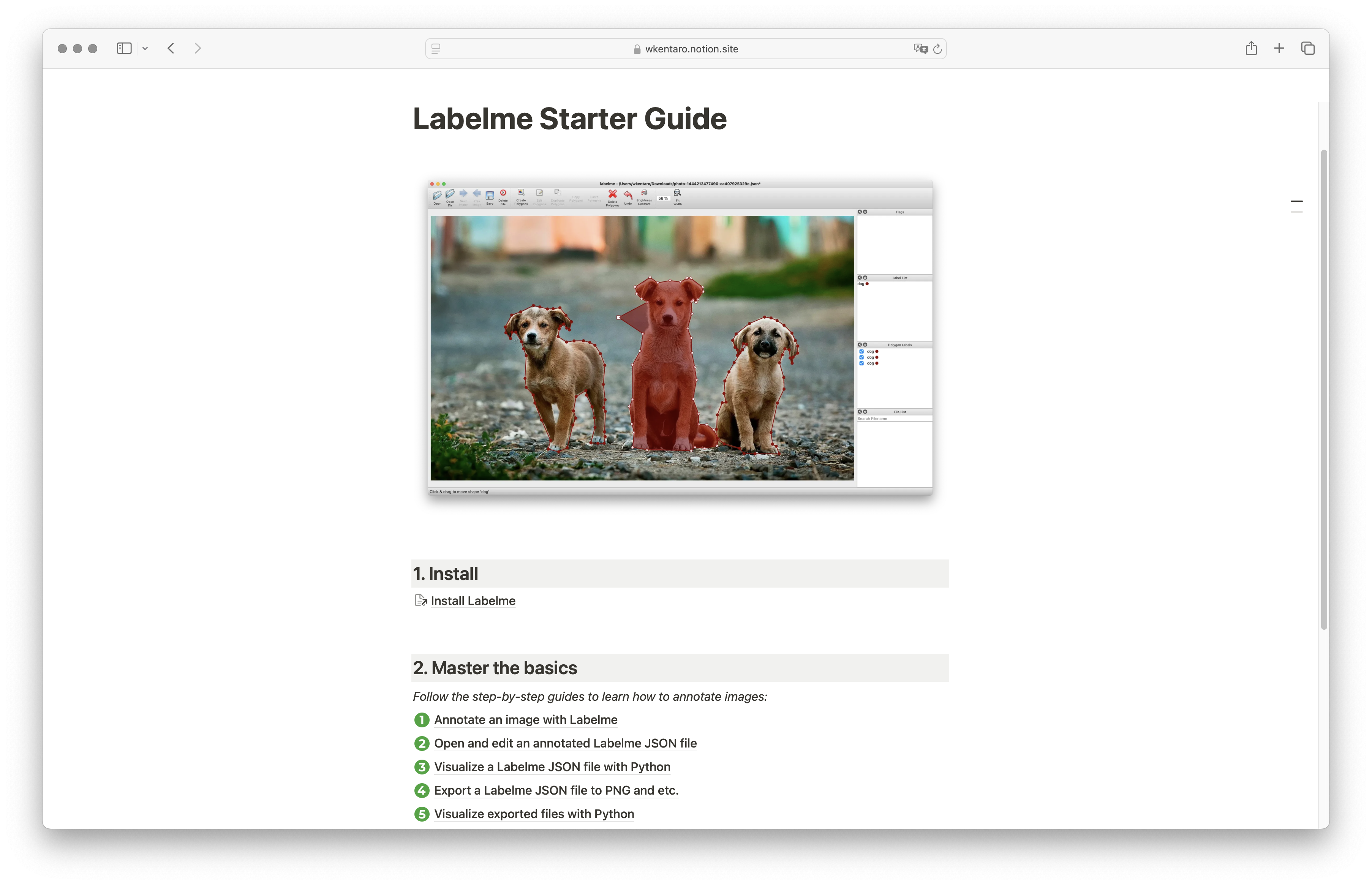
Task: Click the green number 1 icon
Action: [422, 719]
